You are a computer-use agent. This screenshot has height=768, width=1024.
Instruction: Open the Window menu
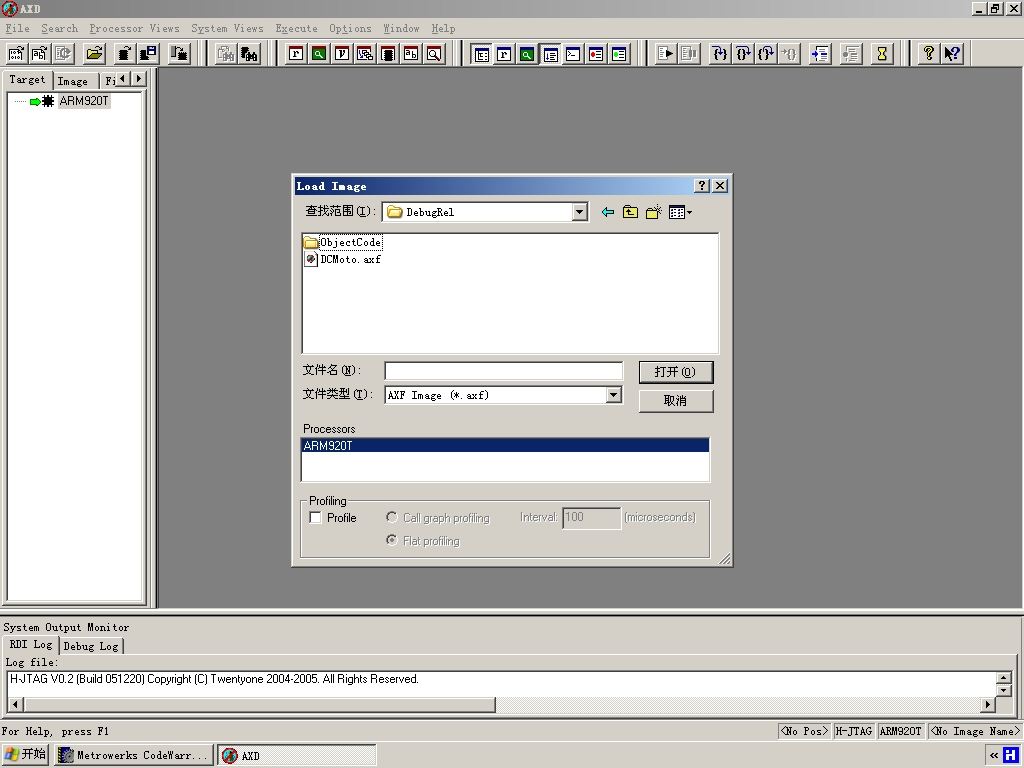click(401, 29)
